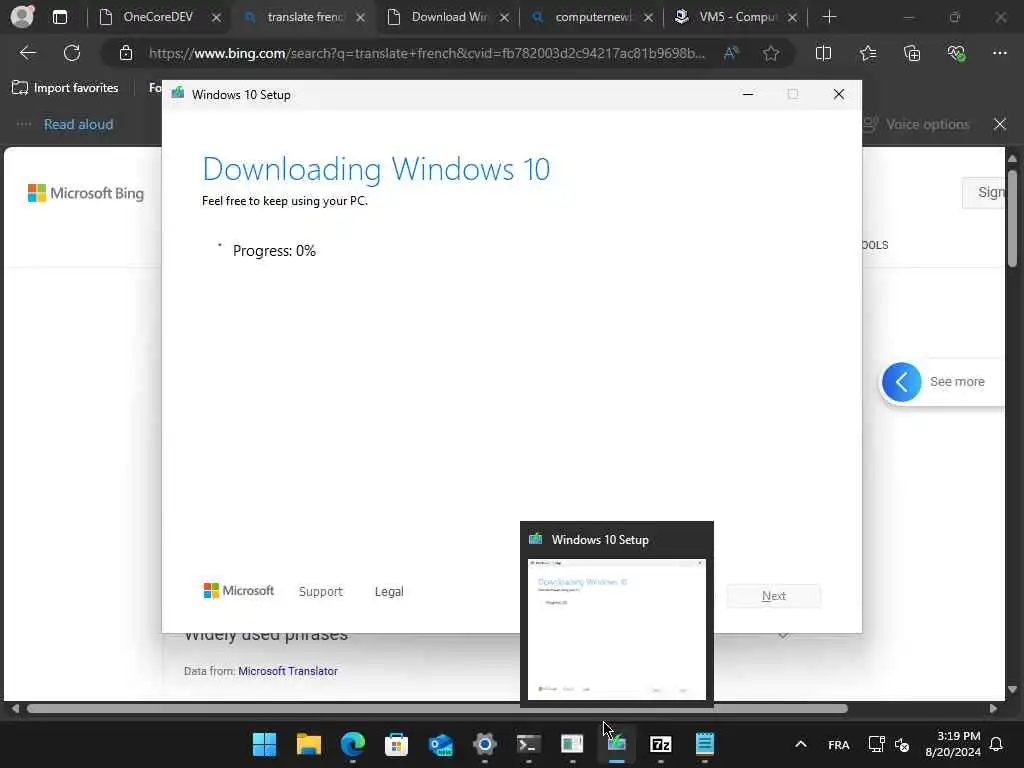Open Microsoft Store from taskbar
The height and width of the screenshot is (768, 1024).
(x=396, y=744)
